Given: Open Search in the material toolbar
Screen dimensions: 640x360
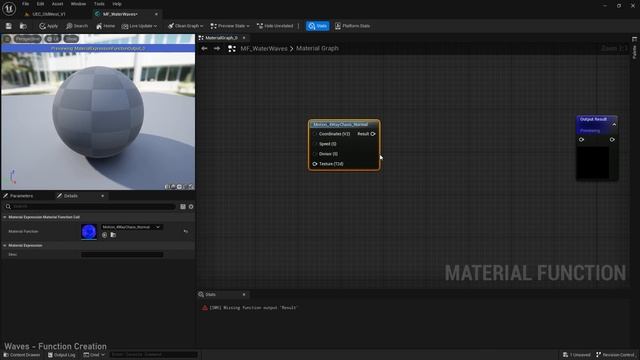Looking at the screenshot, I should tap(77, 26).
